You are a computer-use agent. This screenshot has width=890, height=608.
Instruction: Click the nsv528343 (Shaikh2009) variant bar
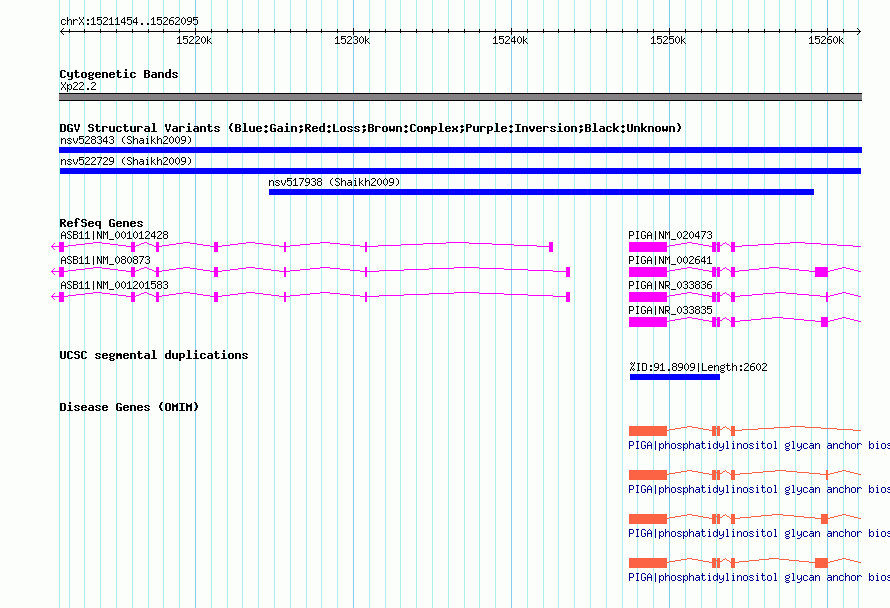[460, 150]
